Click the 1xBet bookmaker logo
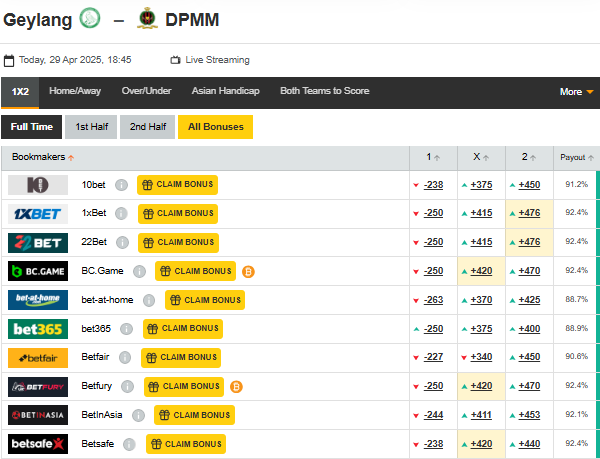 click(x=38, y=214)
